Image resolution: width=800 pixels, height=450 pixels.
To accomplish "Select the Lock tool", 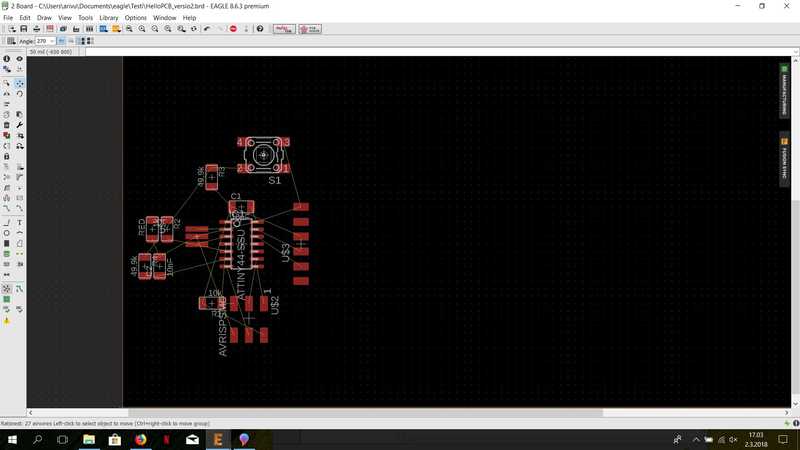I will tap(7, 157).
